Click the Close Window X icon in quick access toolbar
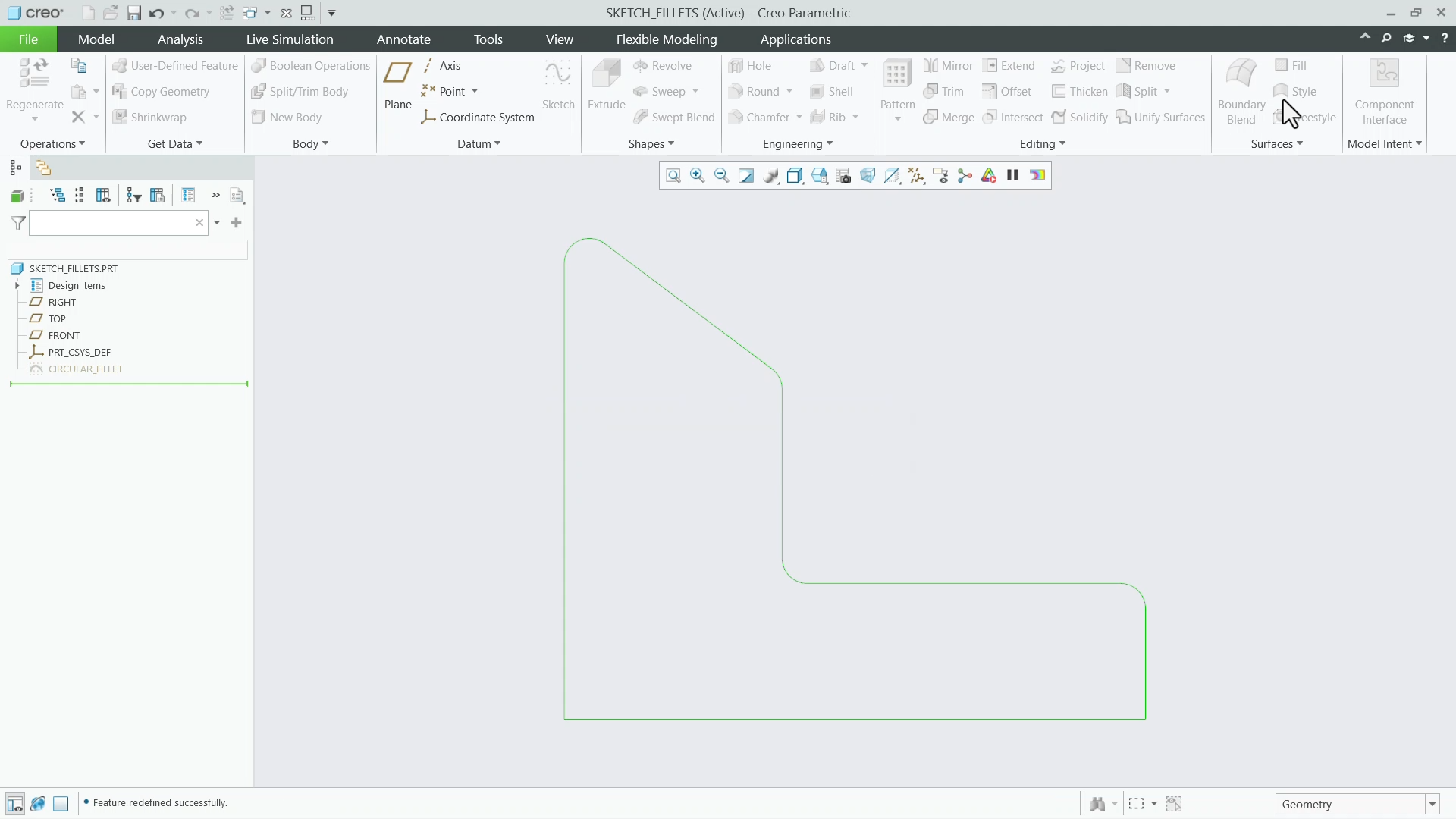Viewport: 1456px width, 819px height. click(x=286, y=13)
